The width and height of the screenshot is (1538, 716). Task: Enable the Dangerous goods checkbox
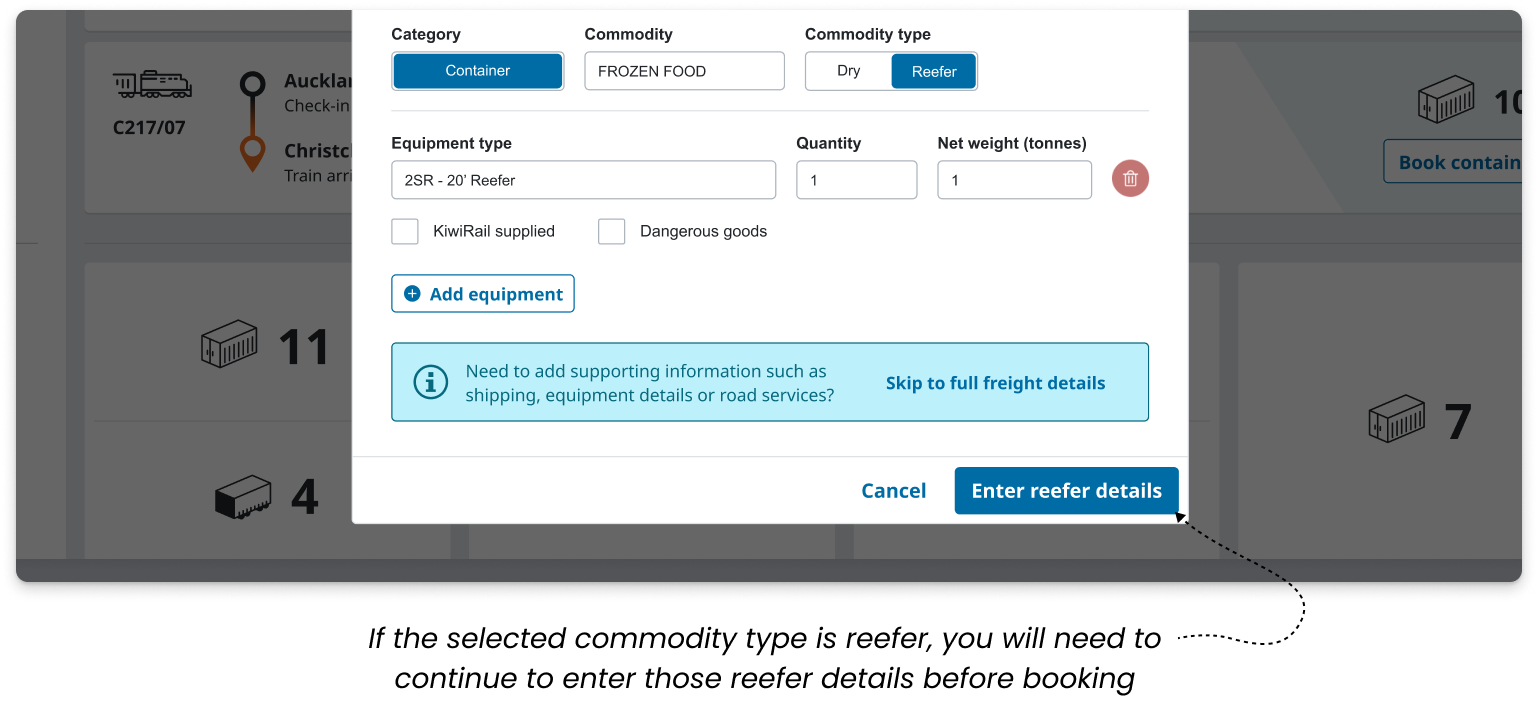pyautogui.click(x=611, y=232)
